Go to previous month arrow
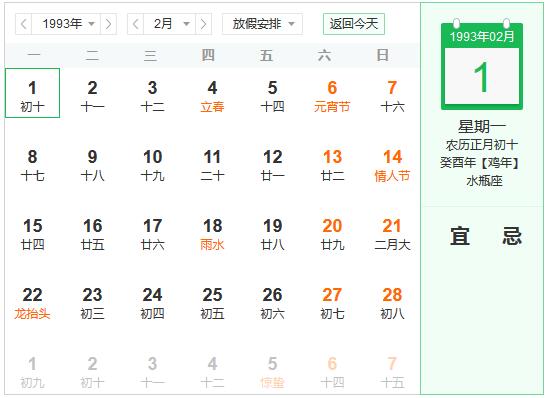Screen dimensions: 547x398 pyautogui.click(x=136, y=24)
